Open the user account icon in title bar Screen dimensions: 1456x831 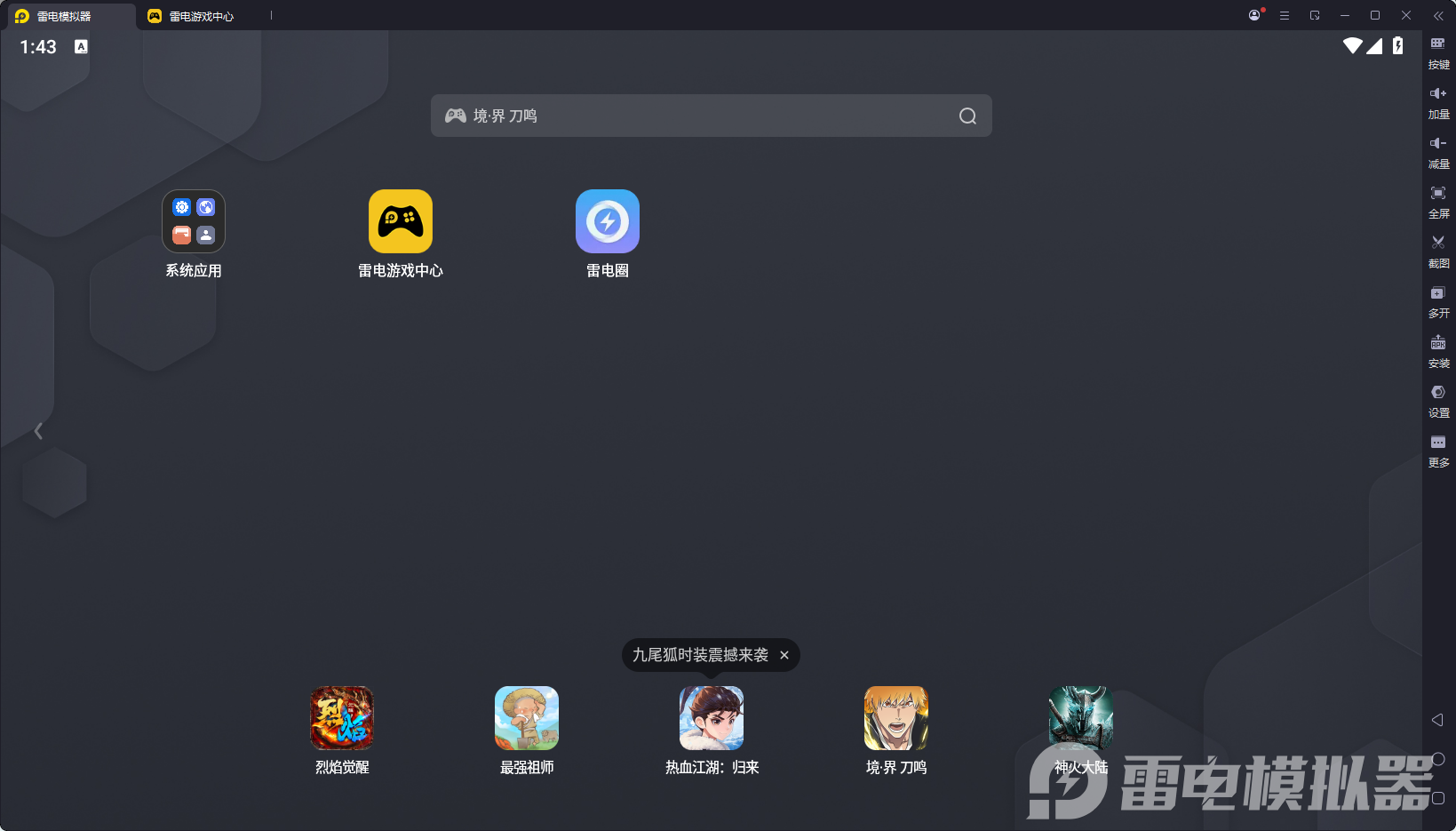point(1254,15)
